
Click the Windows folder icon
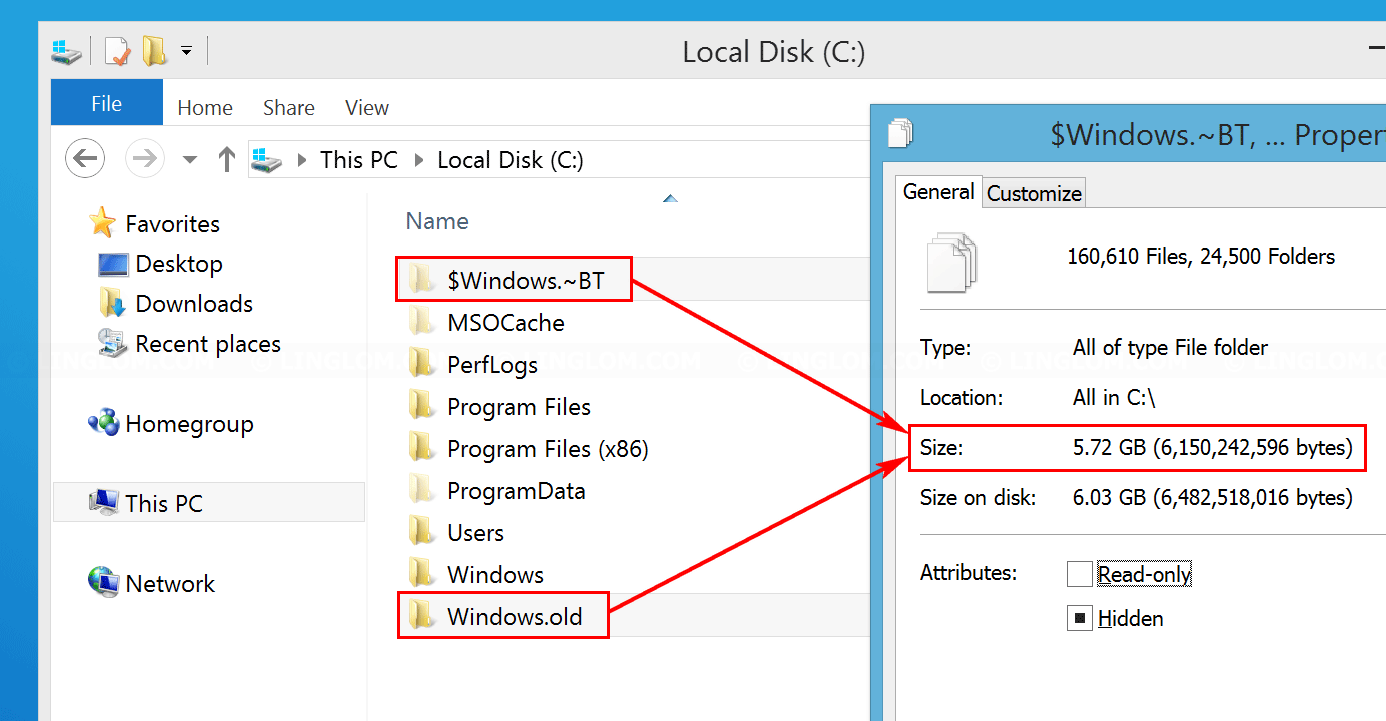422,574
